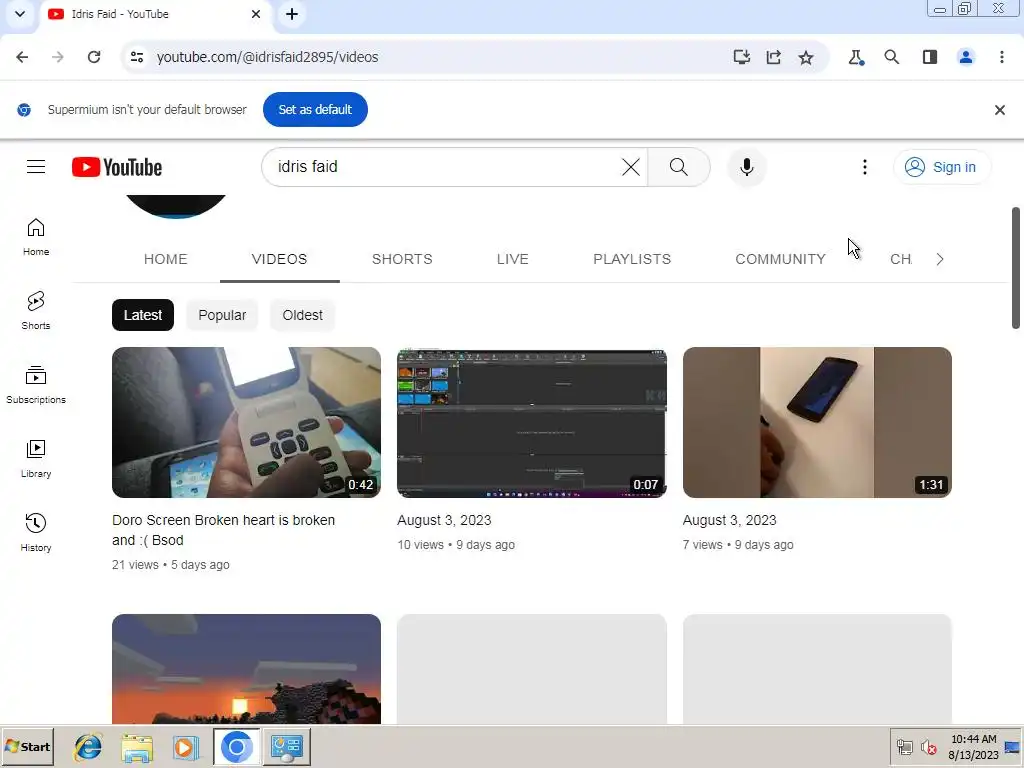This screenshot has height=768, width=1024.
Task: Click the address bar URL
Action: 267,57
